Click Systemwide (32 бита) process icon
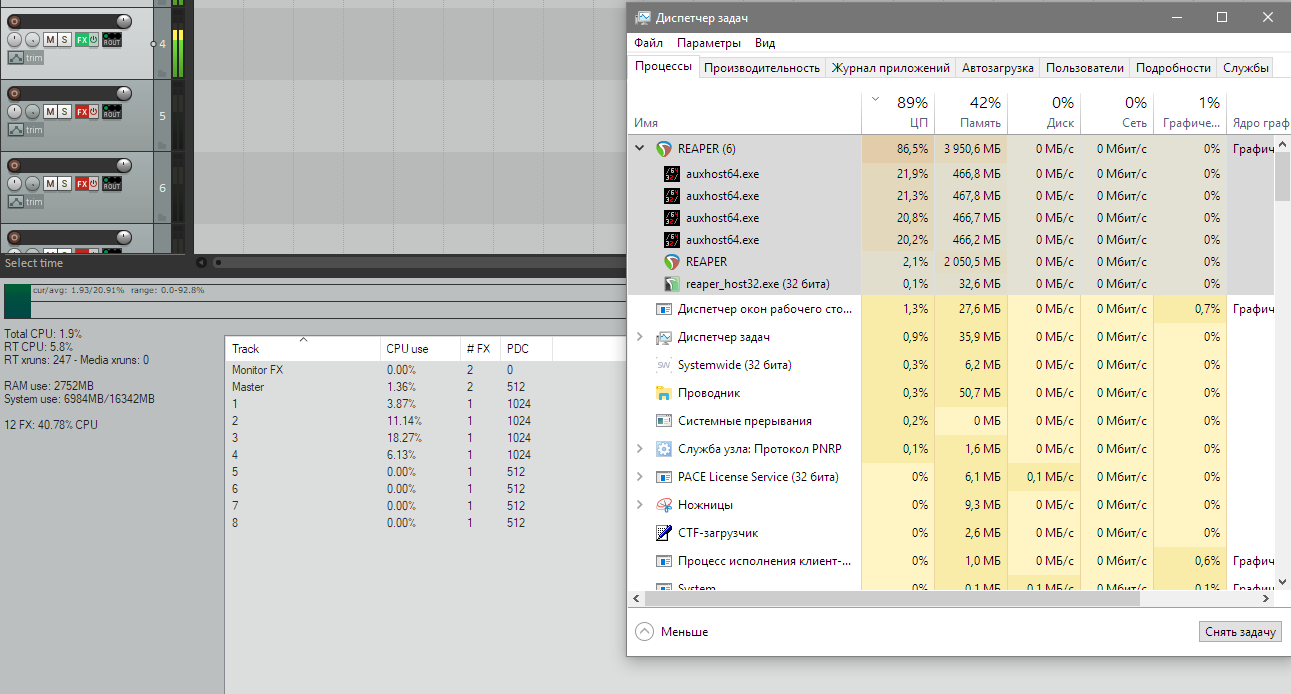Screen dimensions: 1291x694 663,365
